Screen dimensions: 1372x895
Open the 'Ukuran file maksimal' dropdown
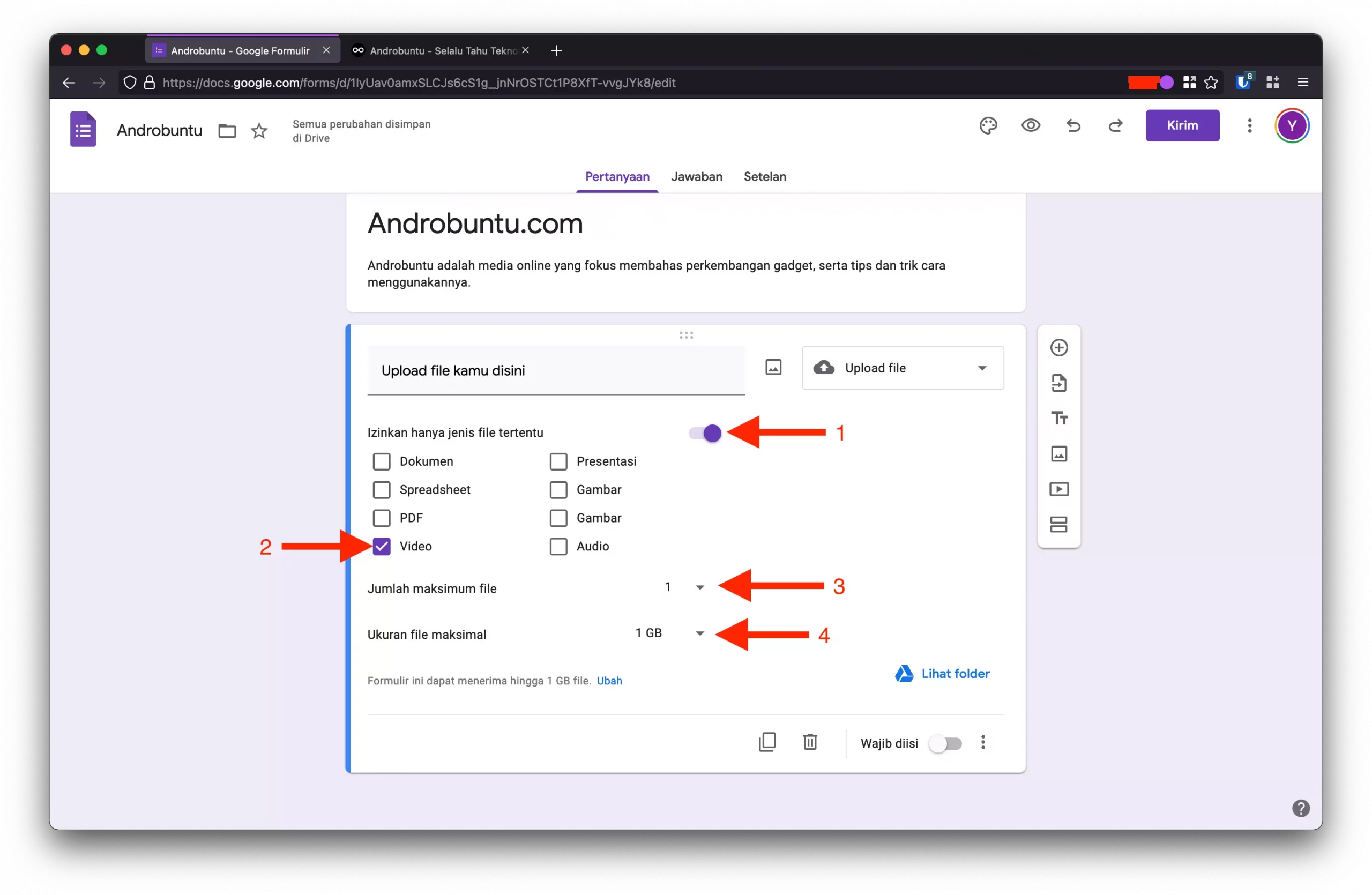700,633
